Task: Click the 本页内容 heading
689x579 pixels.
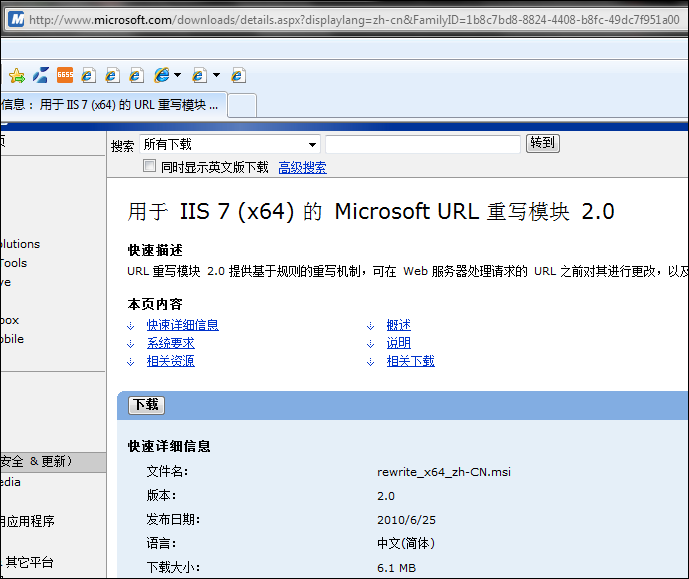Action: click(x=155, y=304)
